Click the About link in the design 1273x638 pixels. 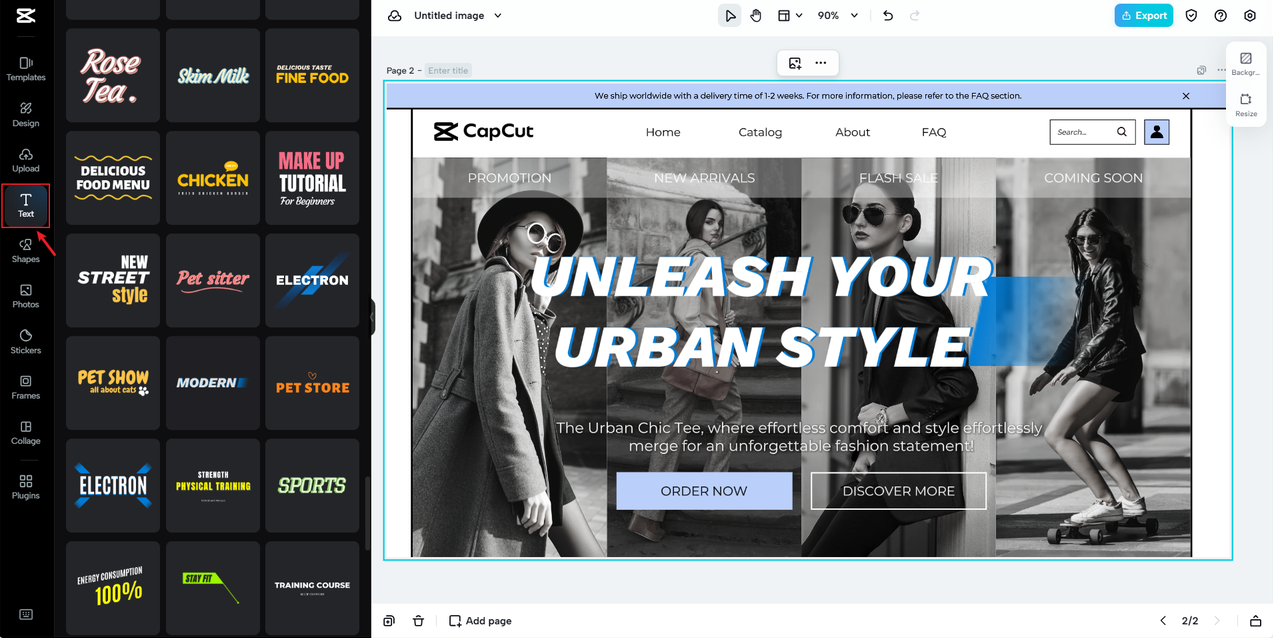point(853,132)
